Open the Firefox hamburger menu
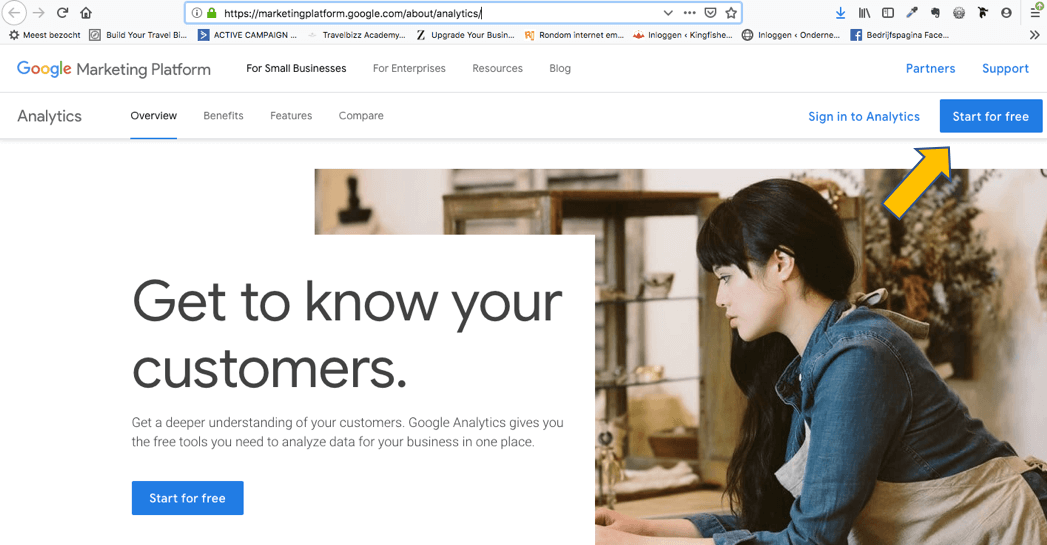 coord(1036,13)
